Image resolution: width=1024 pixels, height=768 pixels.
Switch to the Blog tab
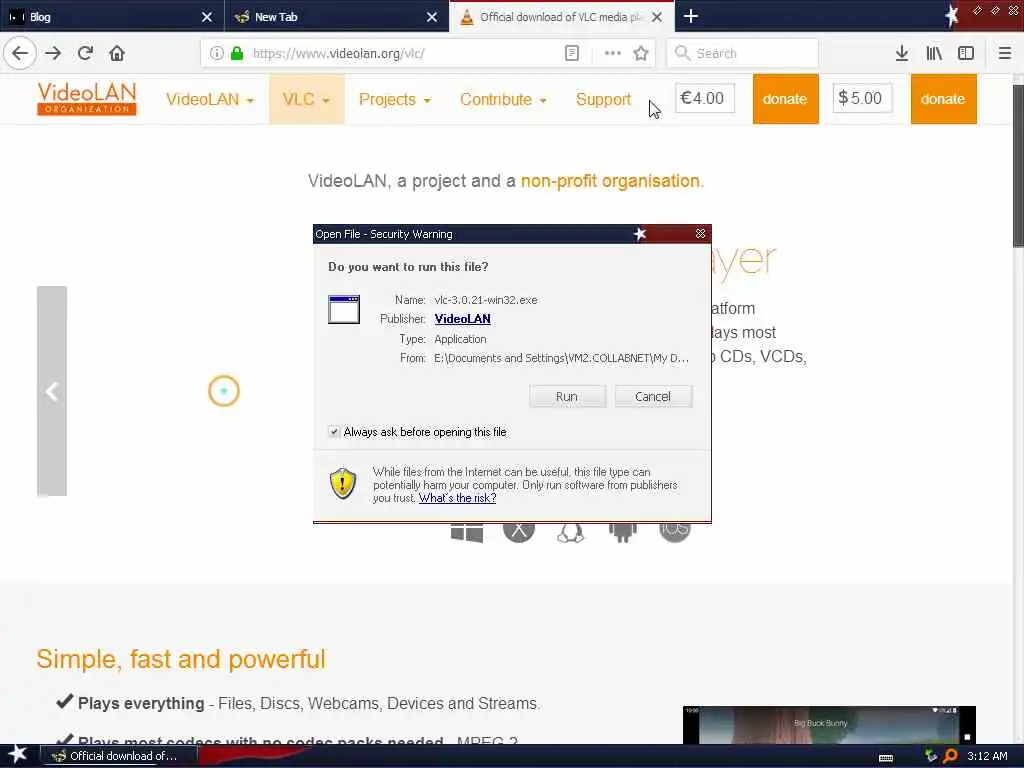click(x=111, y=16)
